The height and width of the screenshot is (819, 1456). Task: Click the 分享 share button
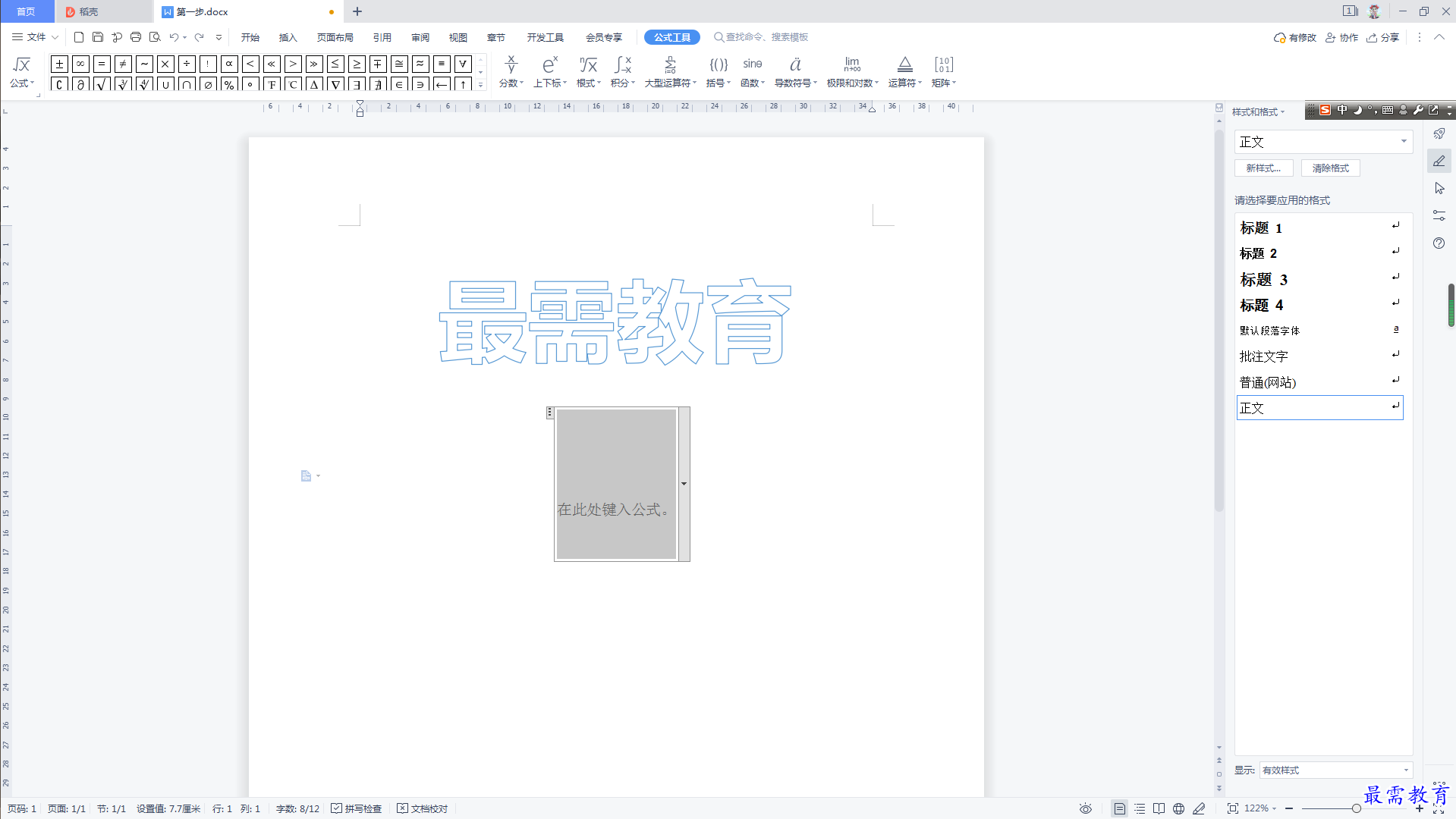(1383, 37)
